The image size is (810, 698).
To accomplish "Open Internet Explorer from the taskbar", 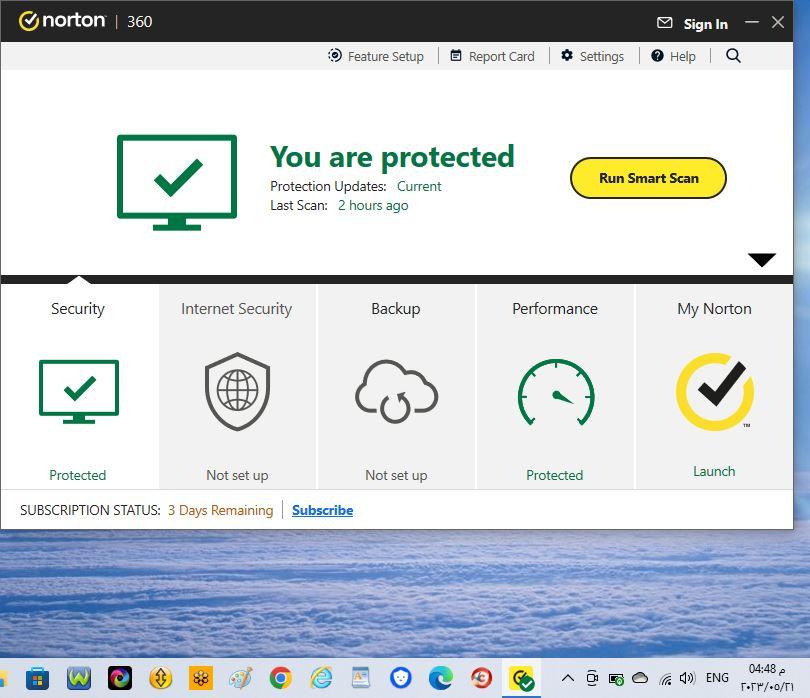I will [x=321, y=678].
